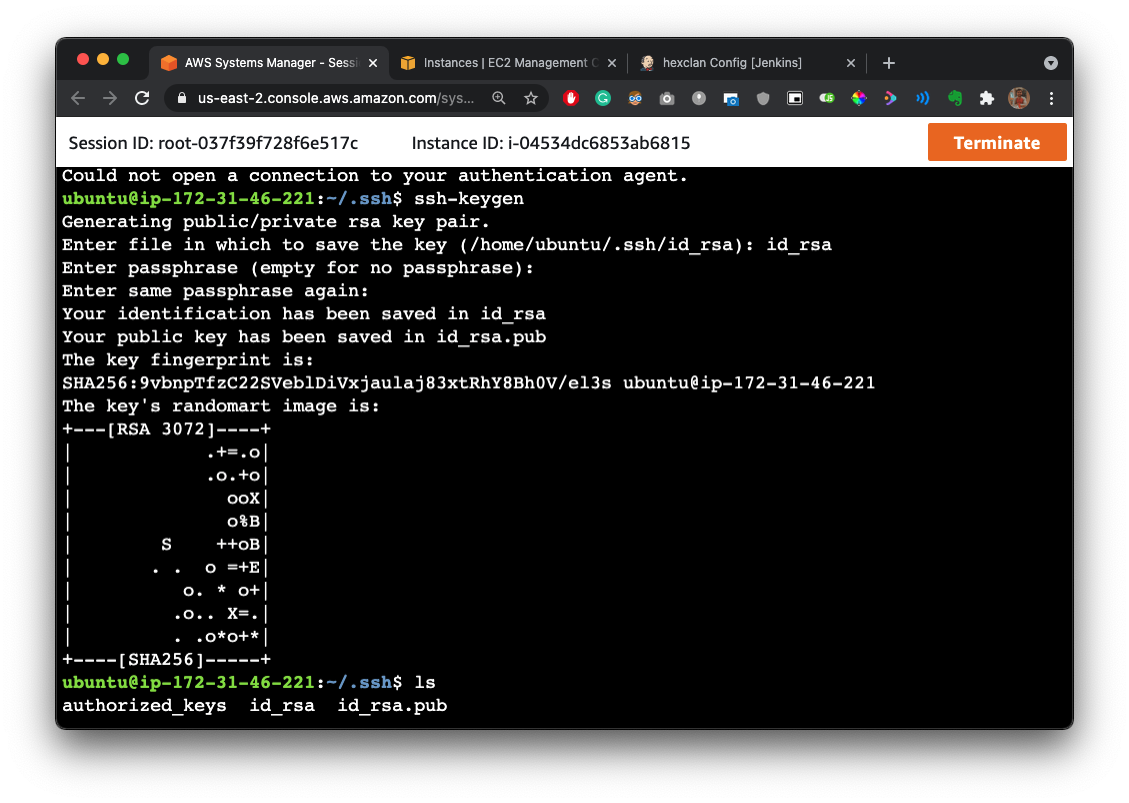
Task: Terminate the session with the orange button
Action: (997, 142)
